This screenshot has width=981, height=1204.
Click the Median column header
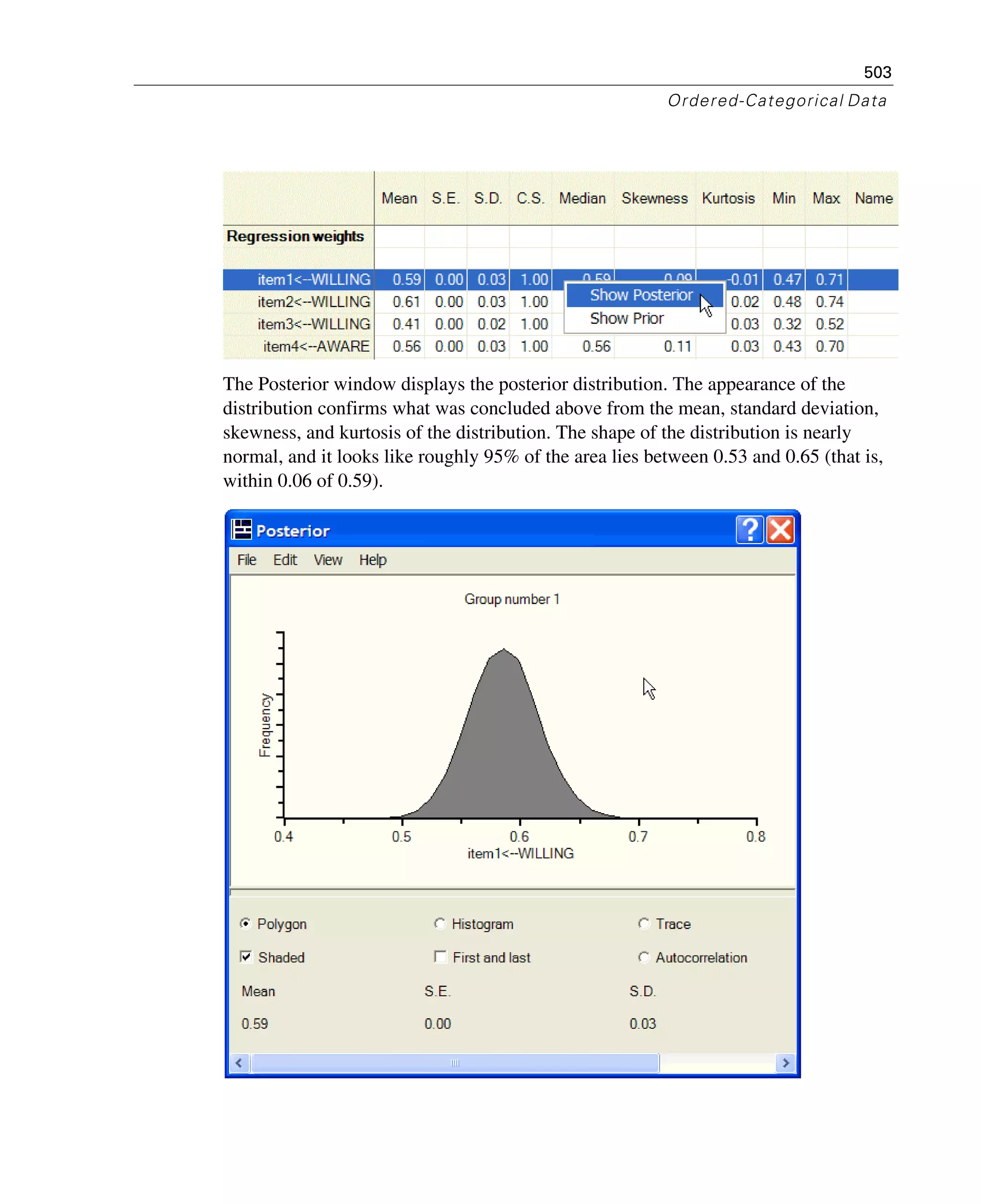582,198
